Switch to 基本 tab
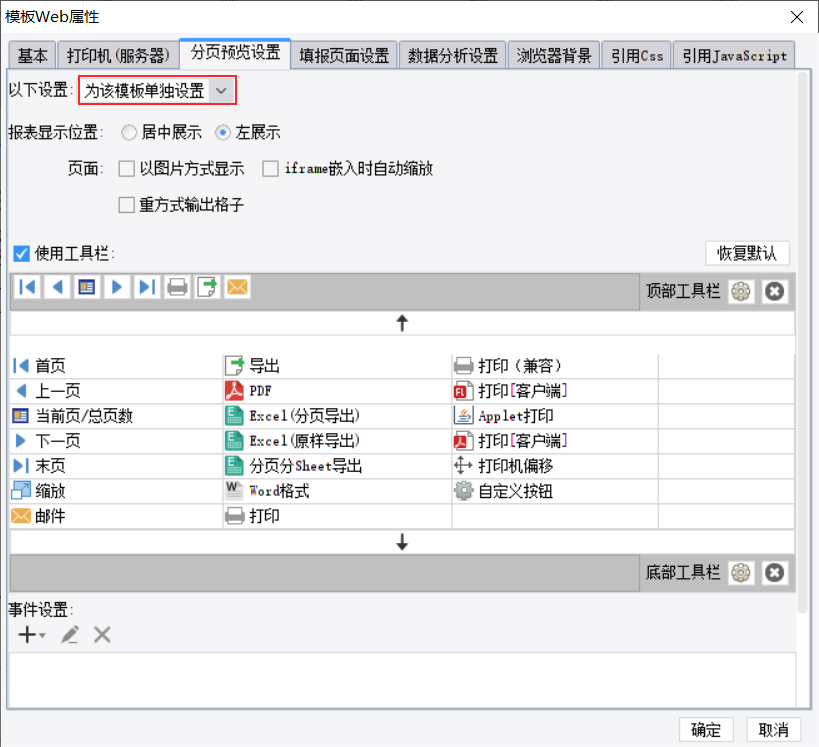Image resolution: width=819 pixels, height=747 pixels. tap(32, 55)
